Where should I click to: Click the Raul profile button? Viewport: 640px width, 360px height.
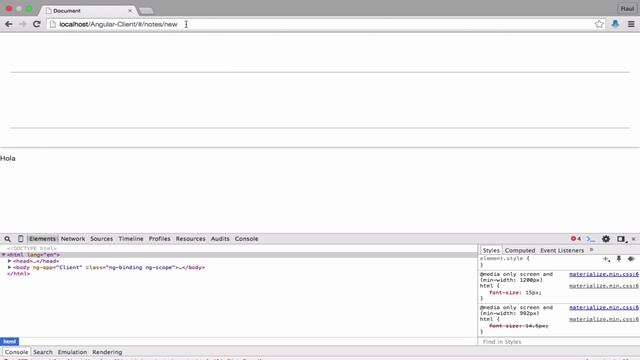[627, 9]
